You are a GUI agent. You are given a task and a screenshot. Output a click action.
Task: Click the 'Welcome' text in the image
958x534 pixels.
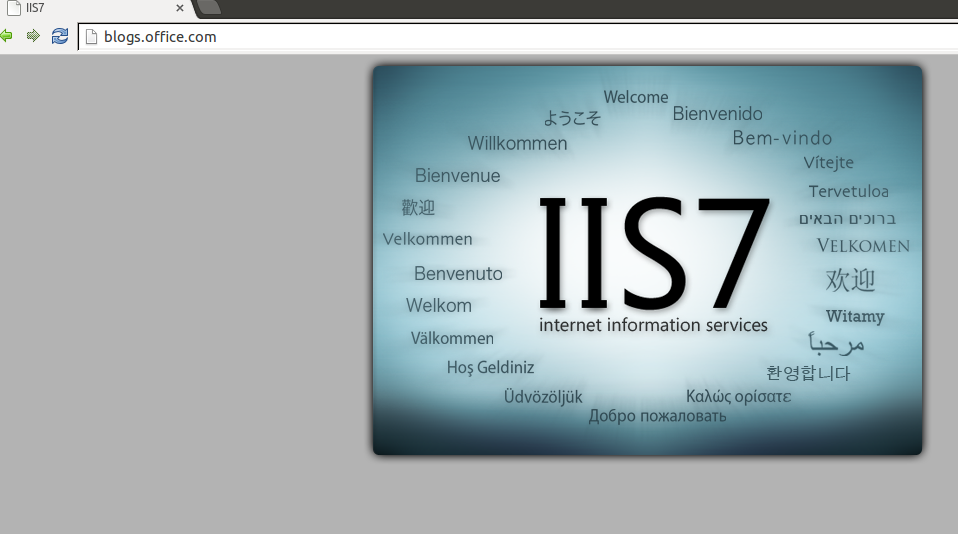click(x=635, y=97)
